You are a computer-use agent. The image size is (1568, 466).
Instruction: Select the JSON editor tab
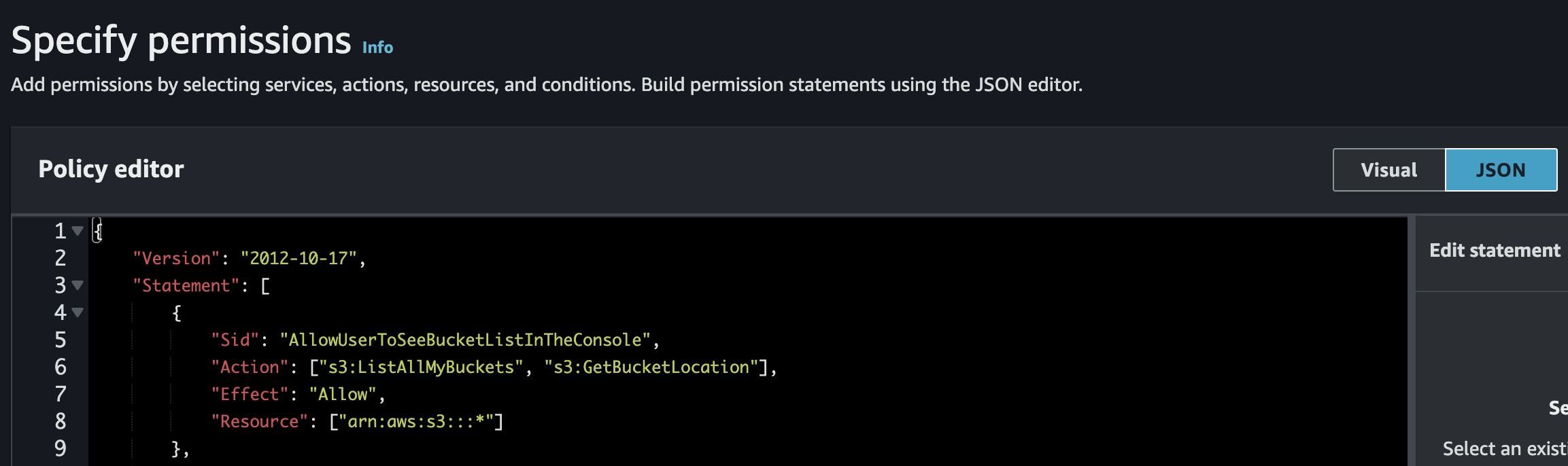(1500, 170)
